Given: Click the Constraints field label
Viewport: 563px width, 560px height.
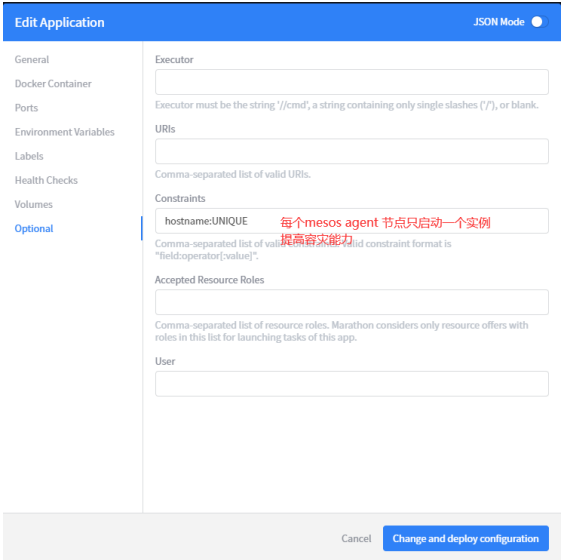Looking at the screenshot, I should (x=180, y=199).
